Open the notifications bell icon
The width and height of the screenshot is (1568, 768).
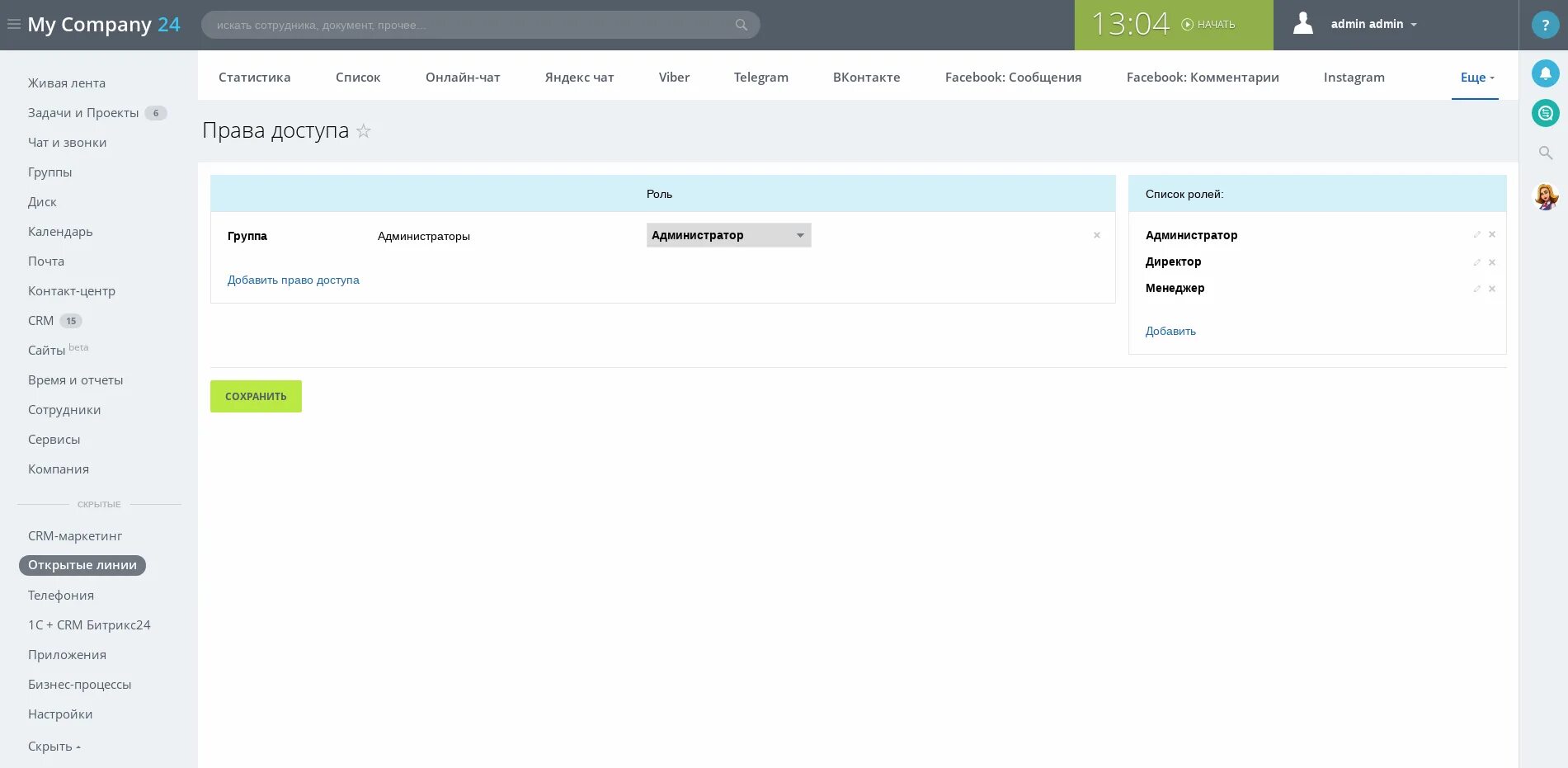[x=1545, y=73]
